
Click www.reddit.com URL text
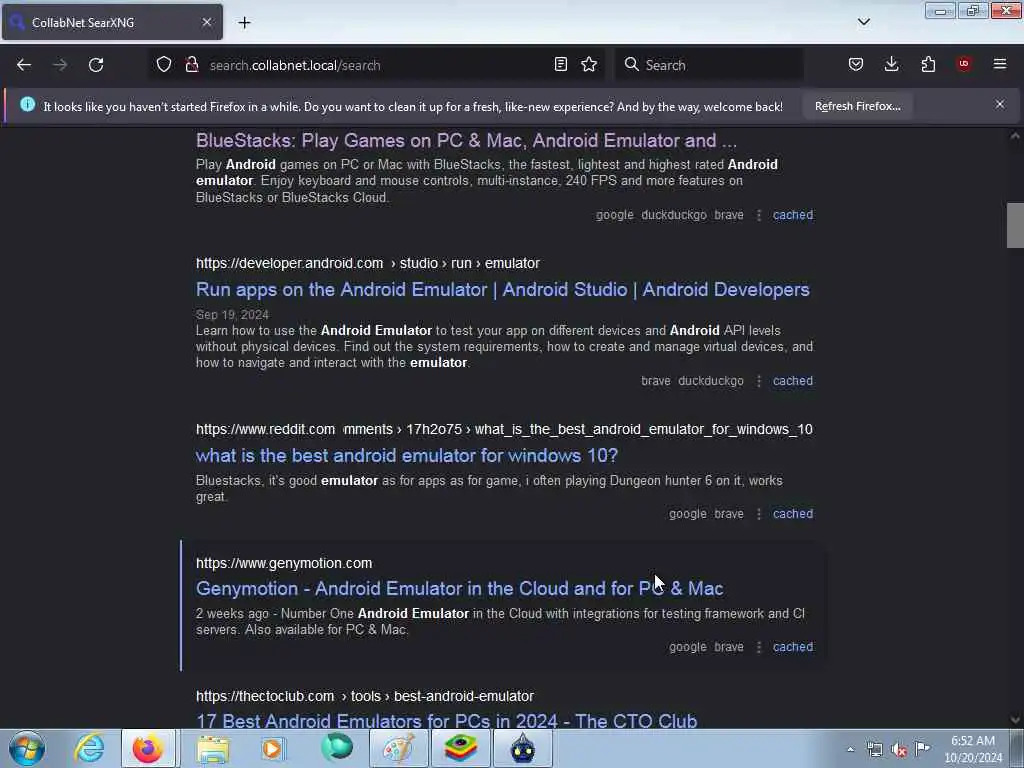click(265, 429)
